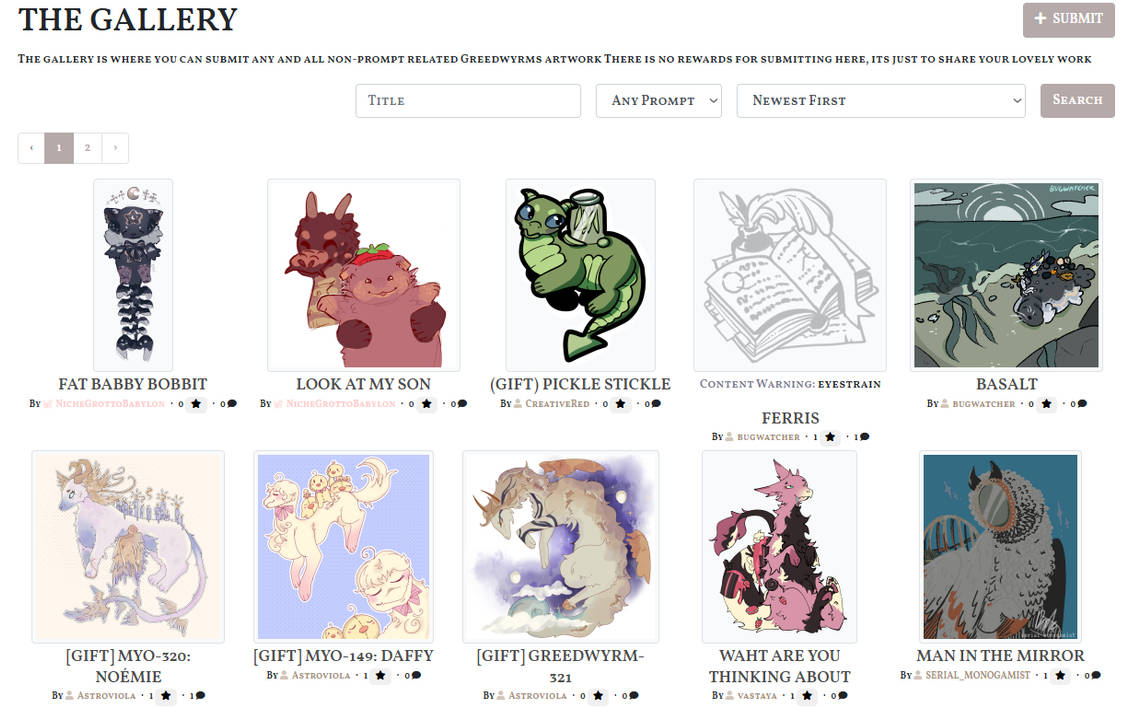This screenshot has height=708, width=1129.
Task: Click the previous page arrow
Action: [x=31, y=148]
